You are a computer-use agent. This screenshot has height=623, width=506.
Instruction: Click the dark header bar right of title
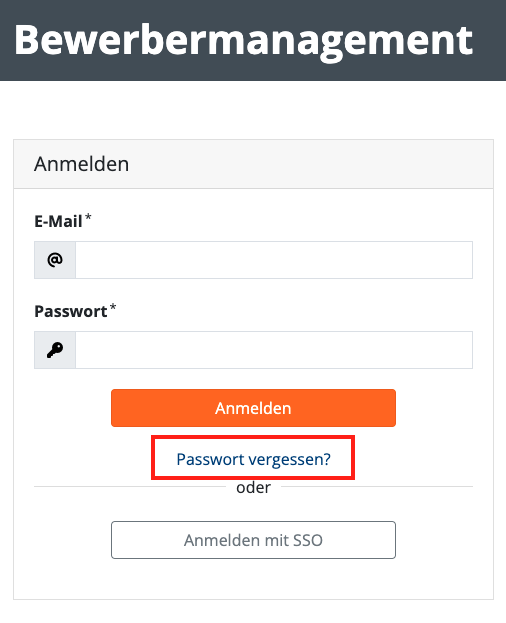(x=490, y=40)
